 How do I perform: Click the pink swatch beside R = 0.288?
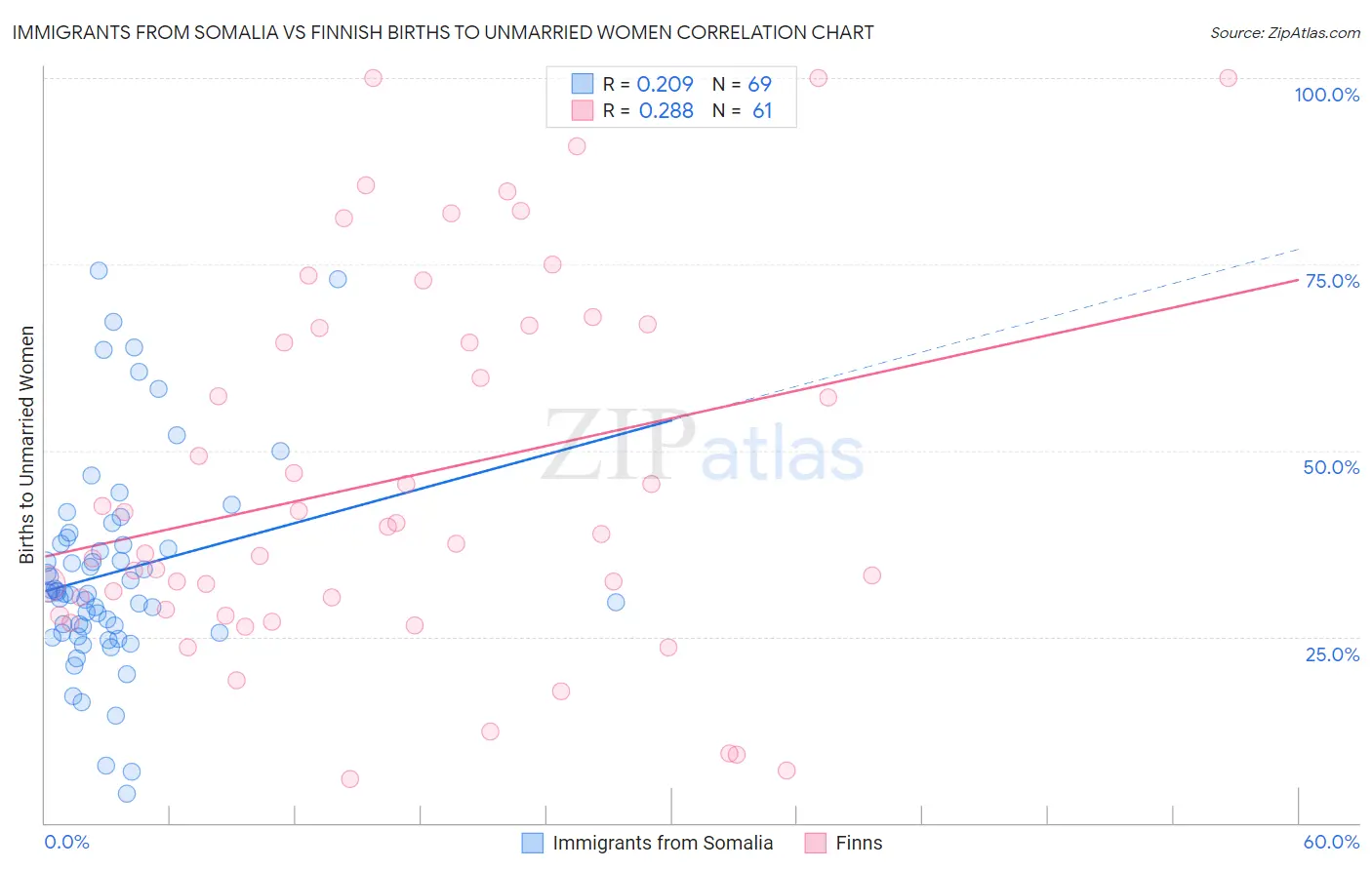click(583, 110)
